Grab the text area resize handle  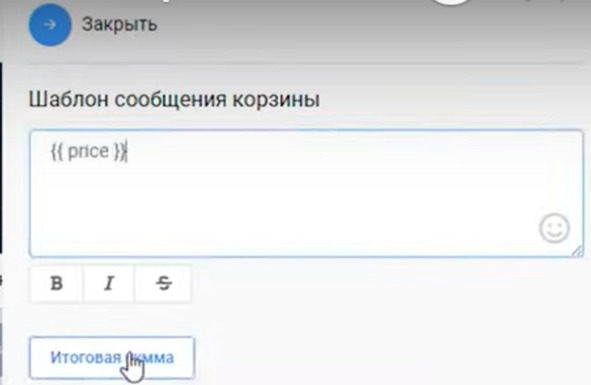click(x=577, y=251)
